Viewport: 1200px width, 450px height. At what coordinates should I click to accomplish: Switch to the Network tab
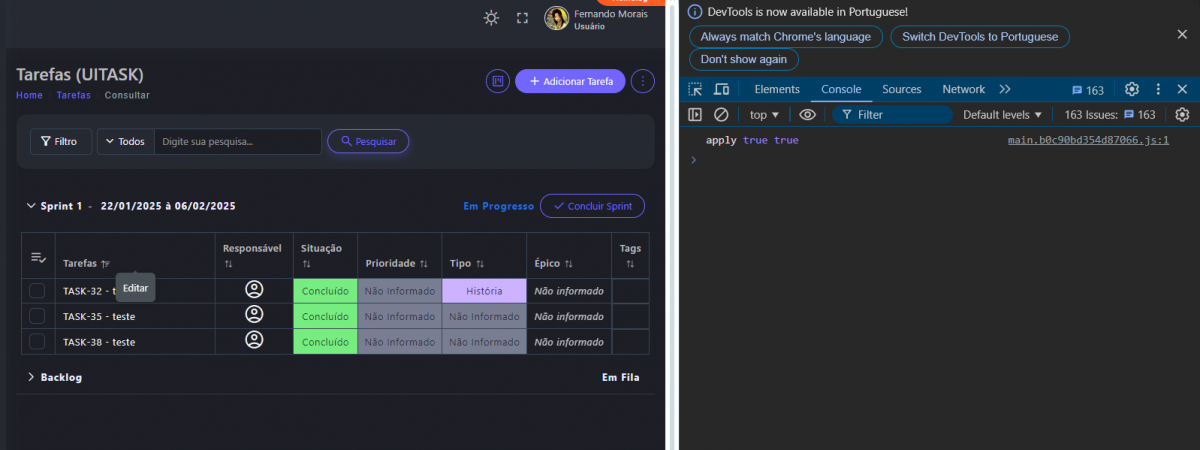pos(963,90)
